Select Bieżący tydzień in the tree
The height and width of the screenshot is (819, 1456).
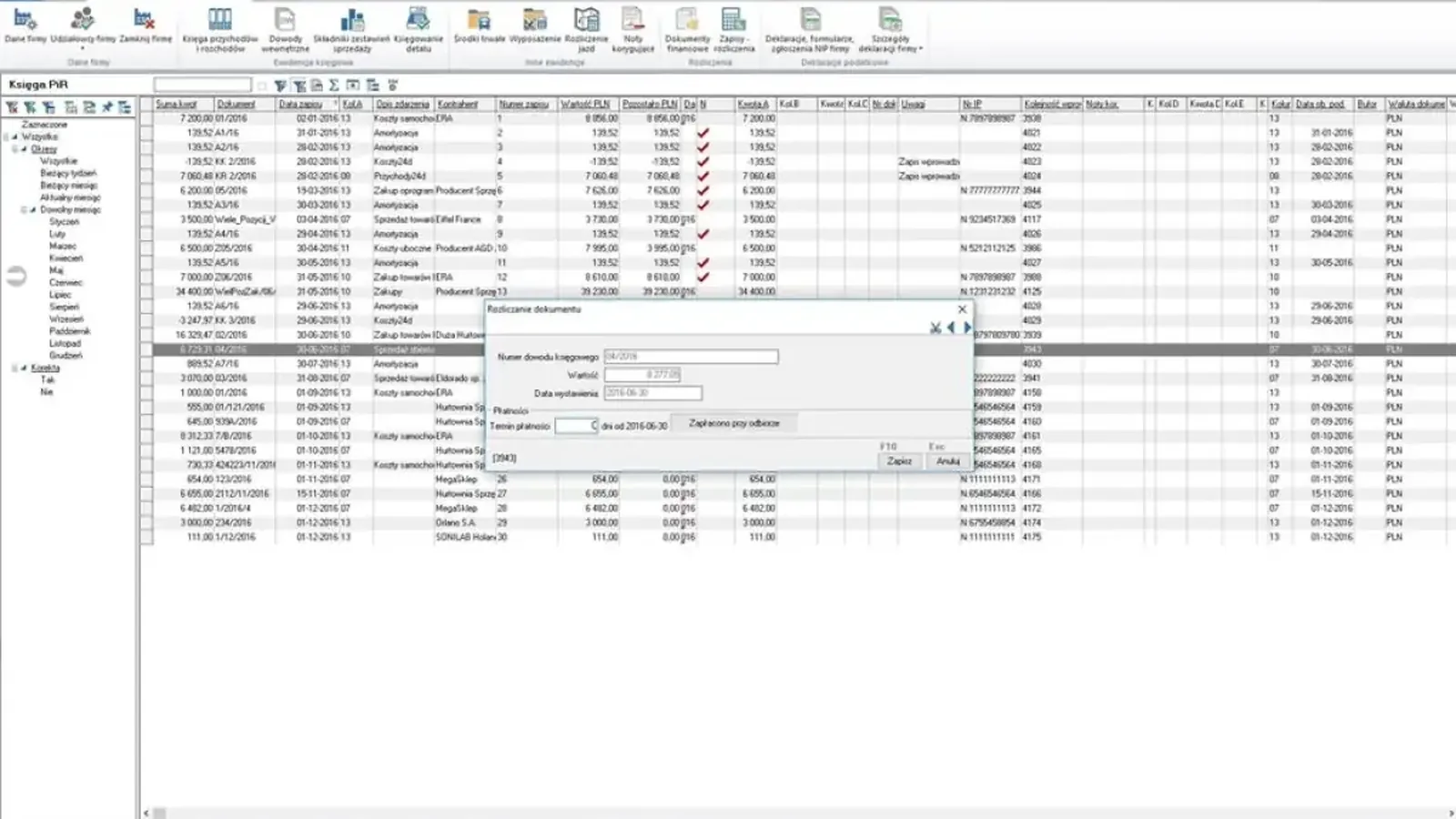point(68,173)
